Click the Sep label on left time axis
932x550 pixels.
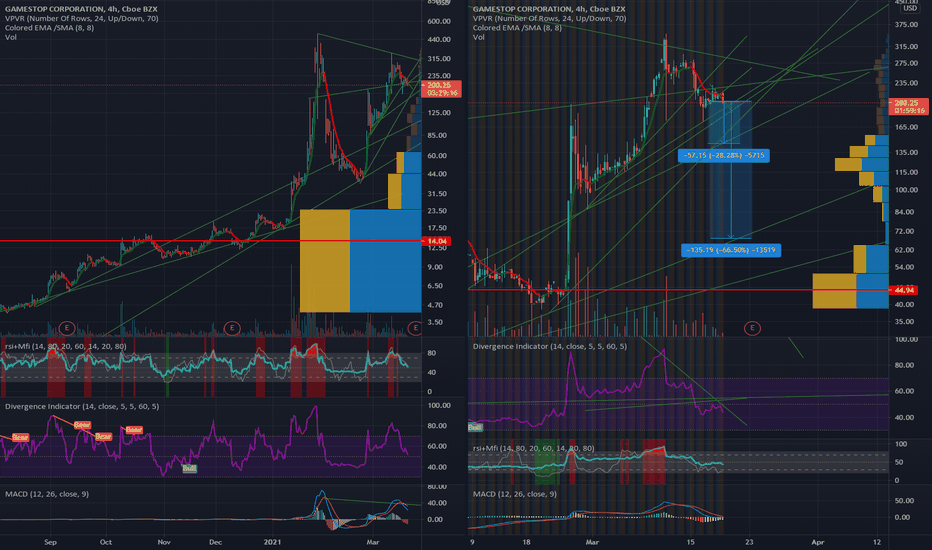click(x=51, y=542)
